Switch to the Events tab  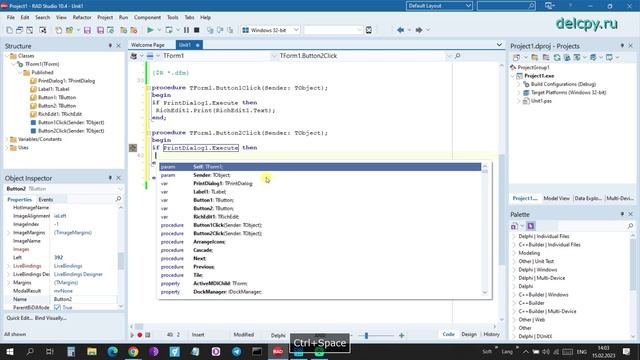(46, 200)
